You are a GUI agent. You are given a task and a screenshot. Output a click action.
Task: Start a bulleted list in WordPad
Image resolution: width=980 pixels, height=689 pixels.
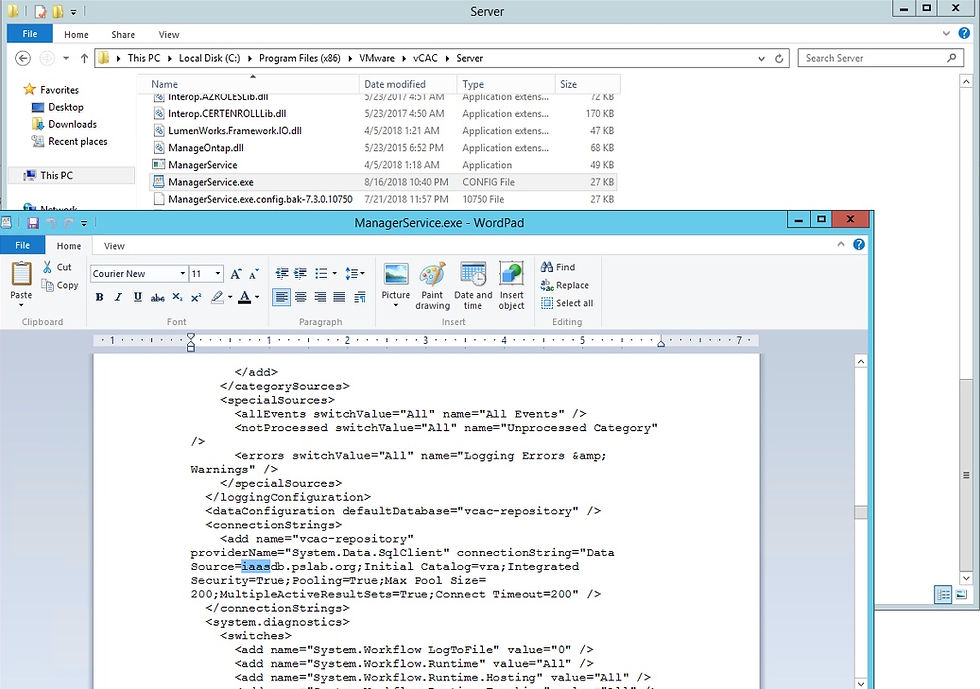click(x=321, y=274)
